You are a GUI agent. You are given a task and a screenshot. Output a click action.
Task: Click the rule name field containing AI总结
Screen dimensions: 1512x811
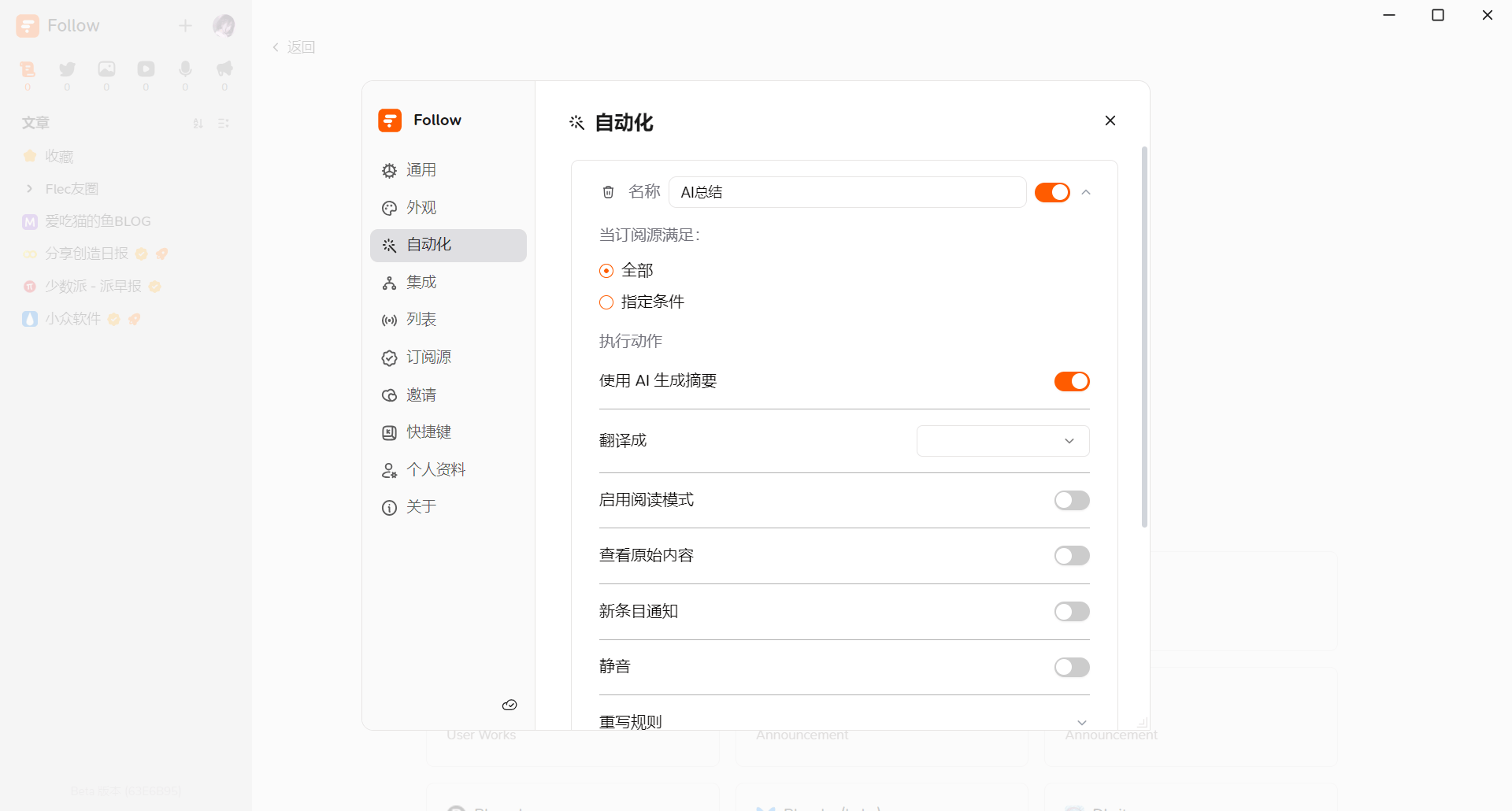[847, 192]
